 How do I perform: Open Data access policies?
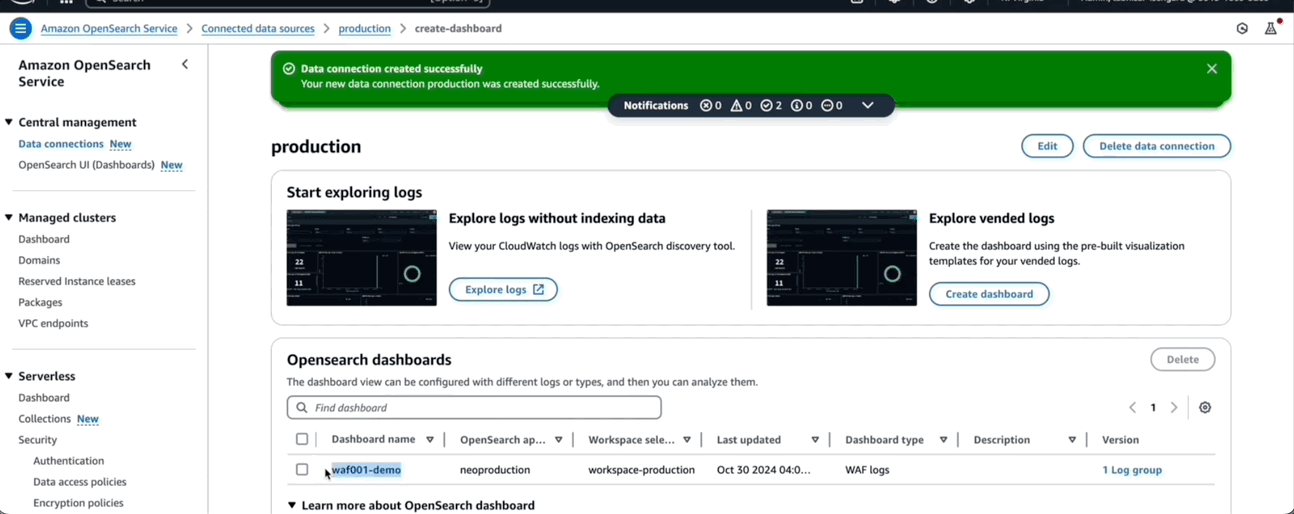pos(79,482)
